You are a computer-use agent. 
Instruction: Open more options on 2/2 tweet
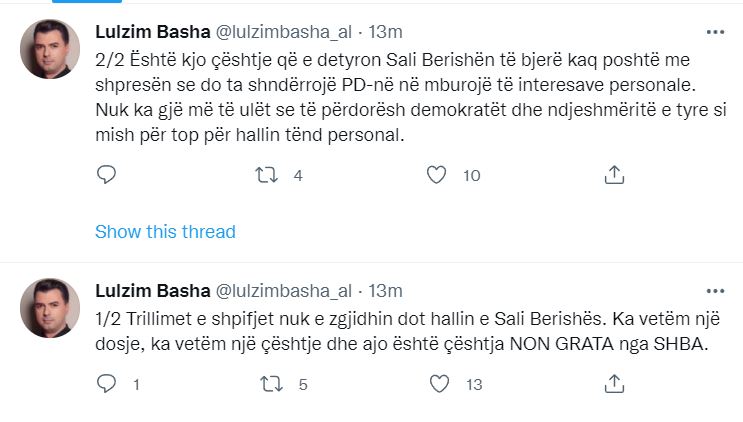(715, 32)
